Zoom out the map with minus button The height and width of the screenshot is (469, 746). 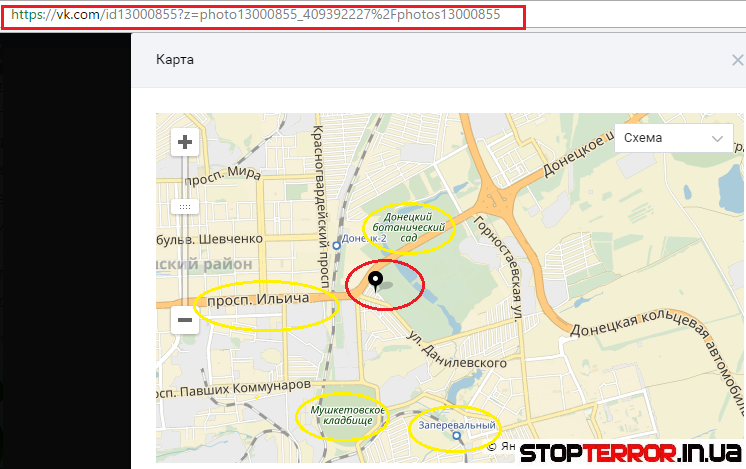184,321
